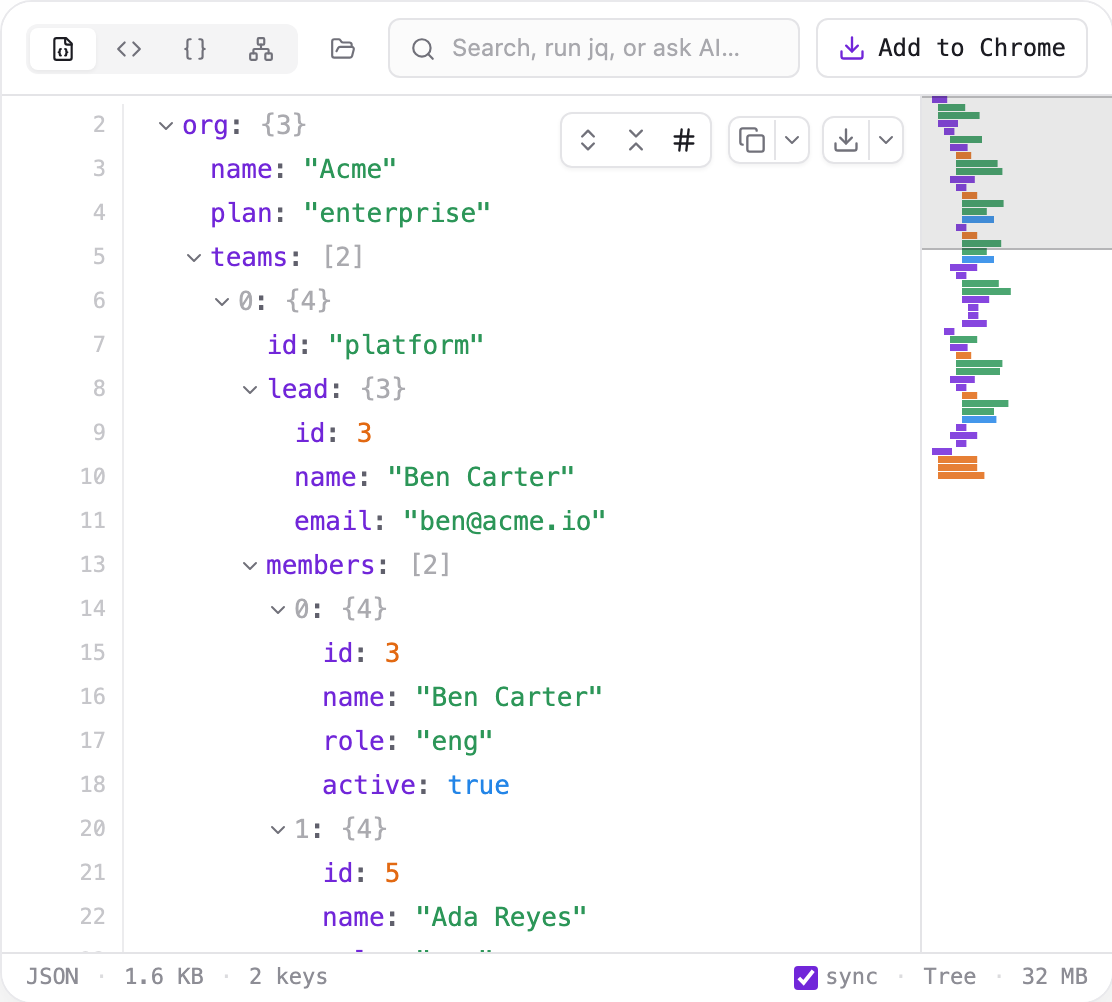Select the JSON file view icon
The image size is (1112, 1002).
tap(62, 49)
